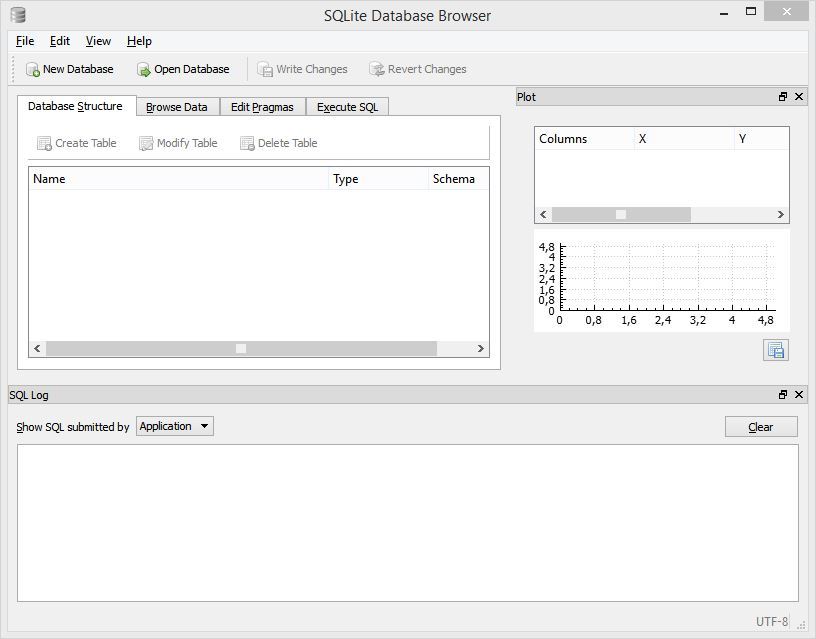Click the Modify Table icon
Screen dimensions: 816x639
click(146, 143)
